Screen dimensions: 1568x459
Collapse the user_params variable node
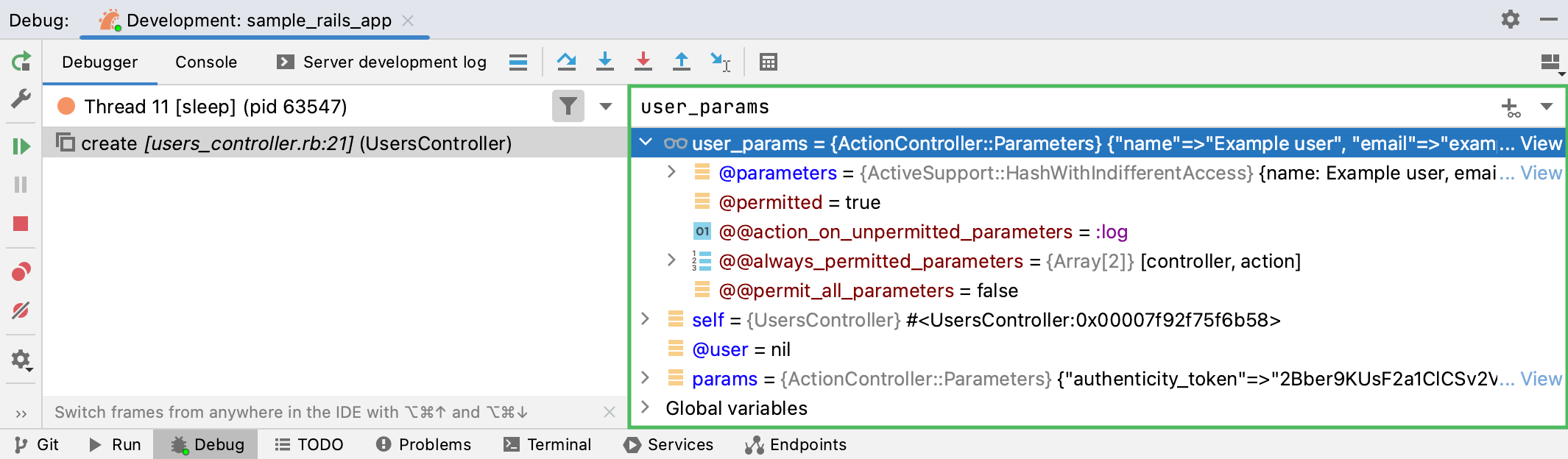tap(646, 143)
